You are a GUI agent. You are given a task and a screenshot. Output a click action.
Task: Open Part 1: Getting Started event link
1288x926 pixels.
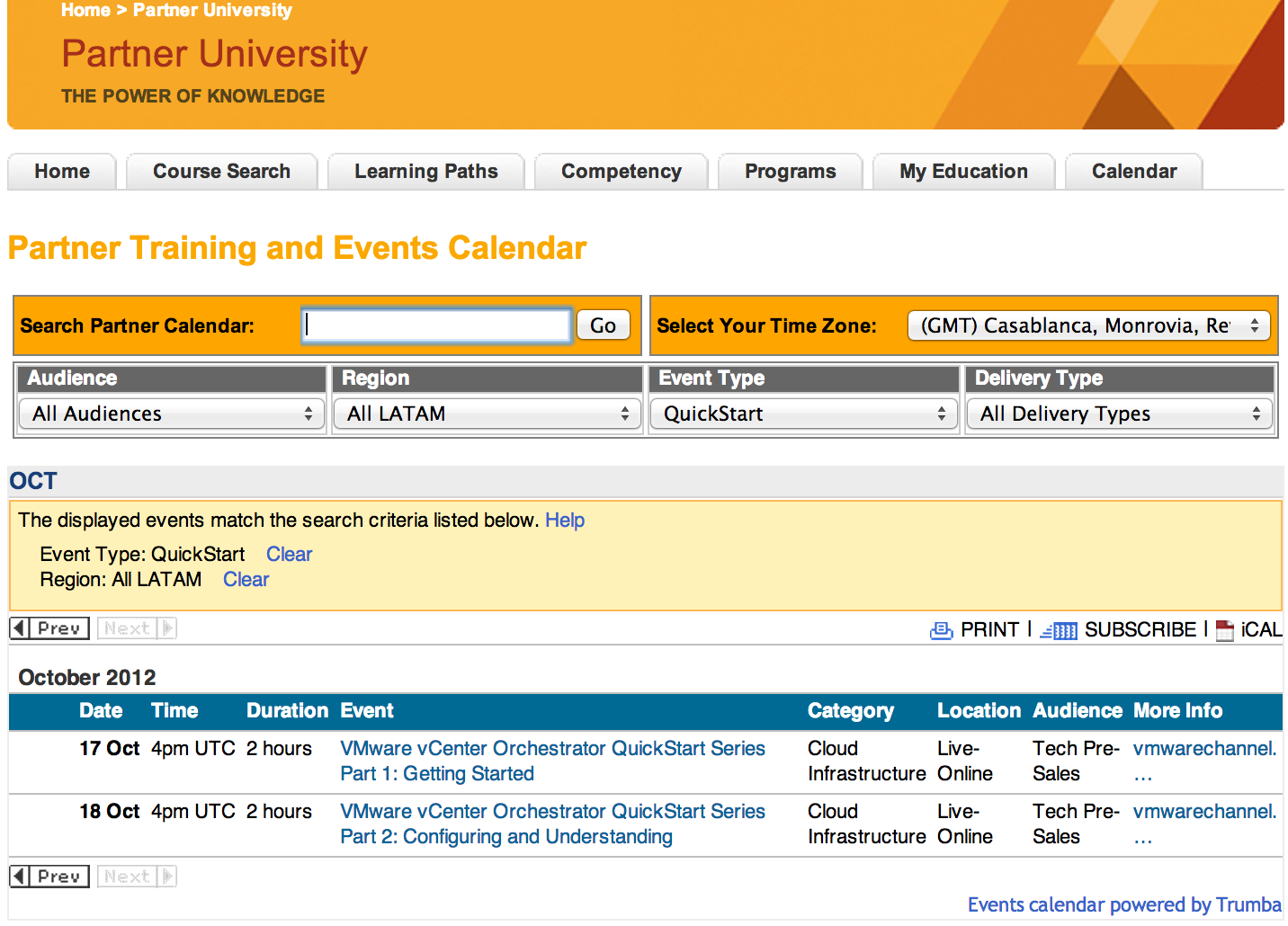point(437,774)
